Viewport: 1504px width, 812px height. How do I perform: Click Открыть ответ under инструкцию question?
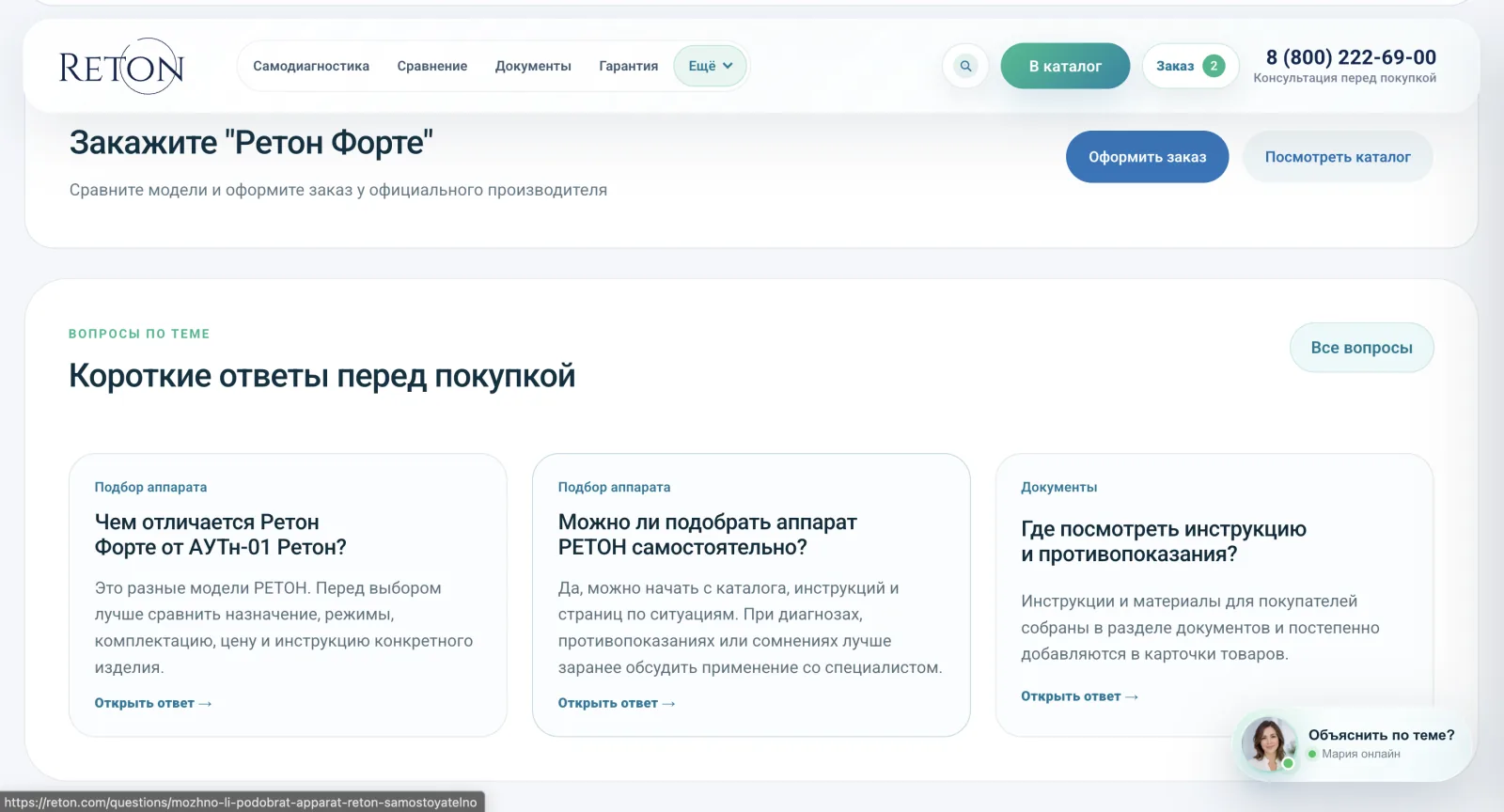pos(1080,696)
